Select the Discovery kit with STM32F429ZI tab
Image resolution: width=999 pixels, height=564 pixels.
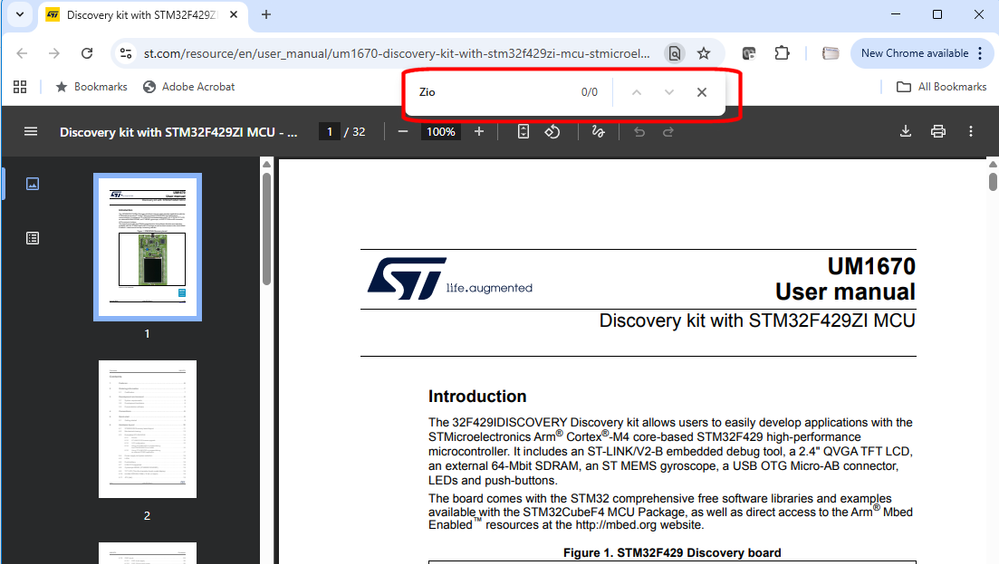click(141, 15)
